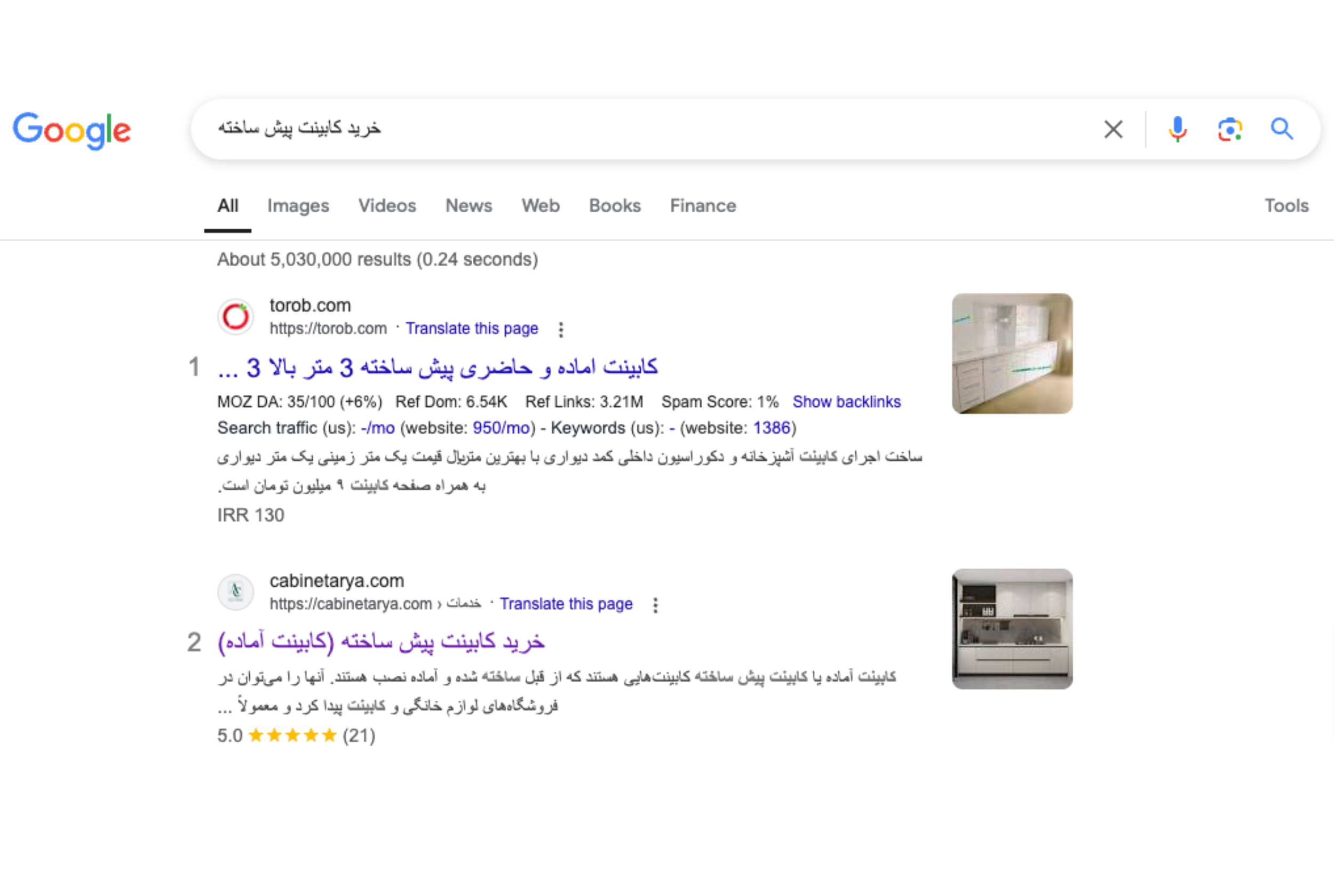Viewport: 1334px width, 896px height.
Task: Open Google Lens image search
Action: point(1229,130)
